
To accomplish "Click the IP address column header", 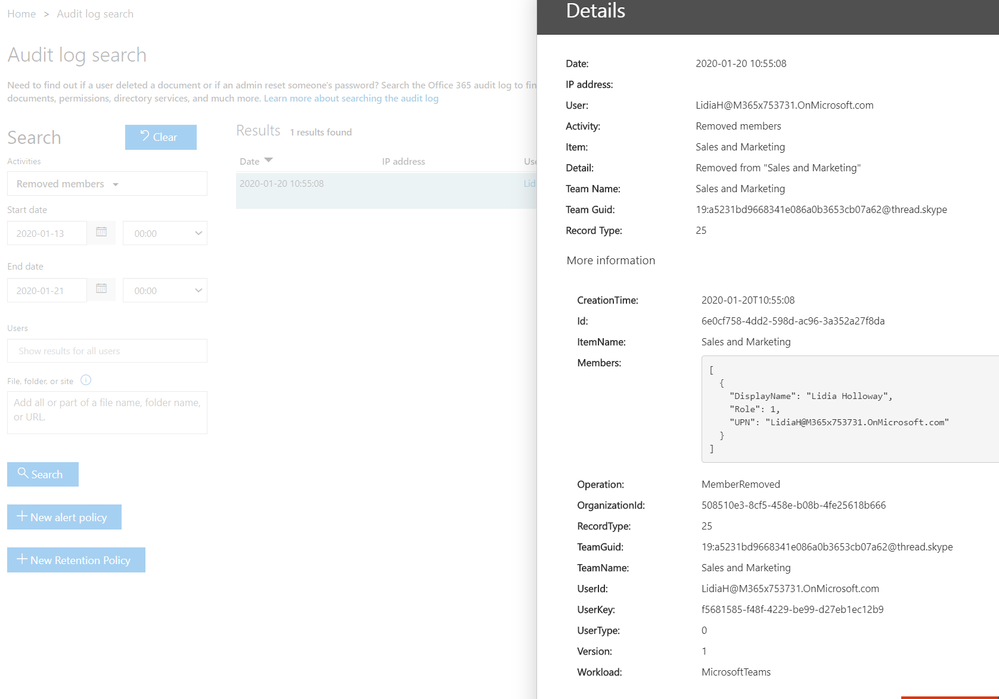I will (403, 161).
